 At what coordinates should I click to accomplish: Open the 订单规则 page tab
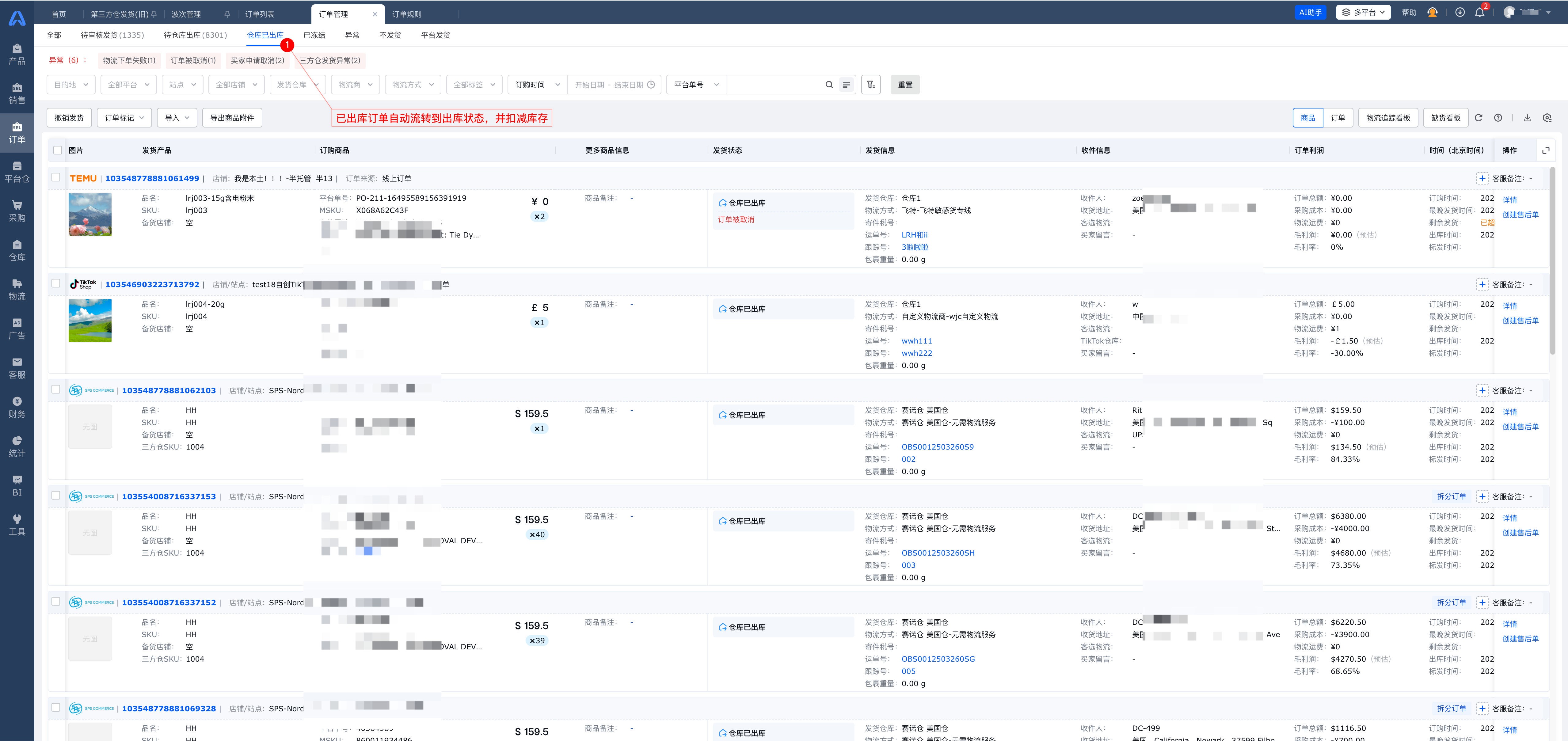coord(407,14)
